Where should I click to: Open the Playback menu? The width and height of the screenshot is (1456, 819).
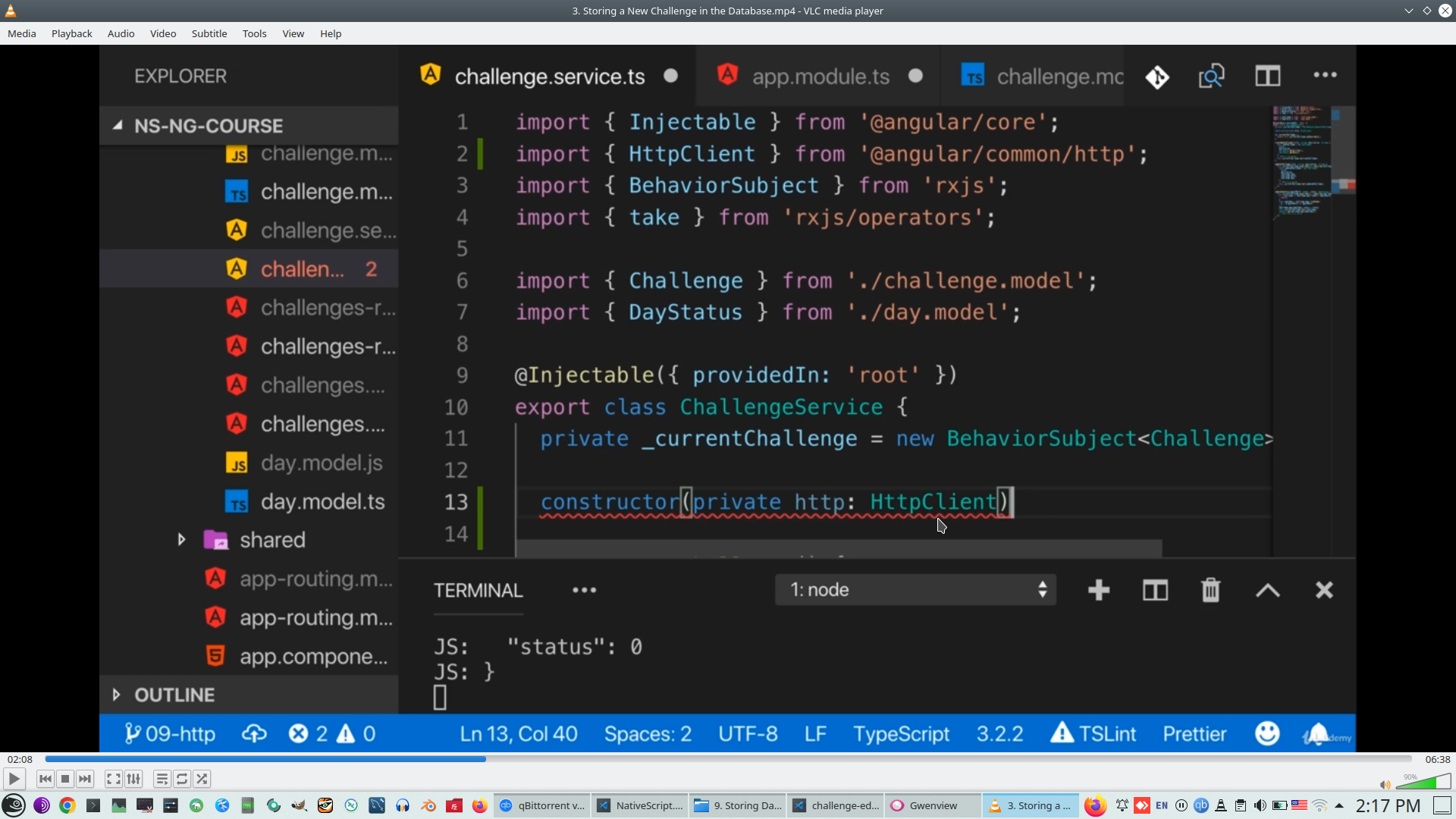(x=71, y=33)
